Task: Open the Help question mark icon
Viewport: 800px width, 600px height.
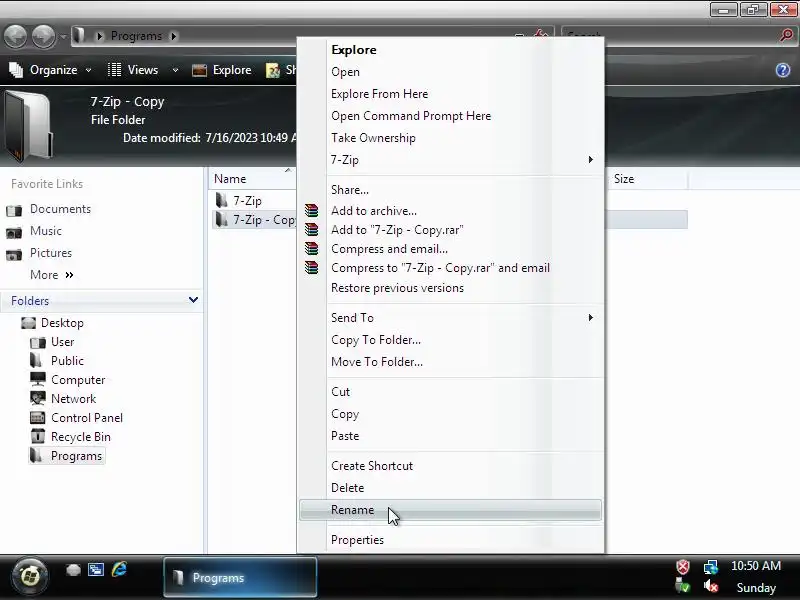Action: [783, 70]
